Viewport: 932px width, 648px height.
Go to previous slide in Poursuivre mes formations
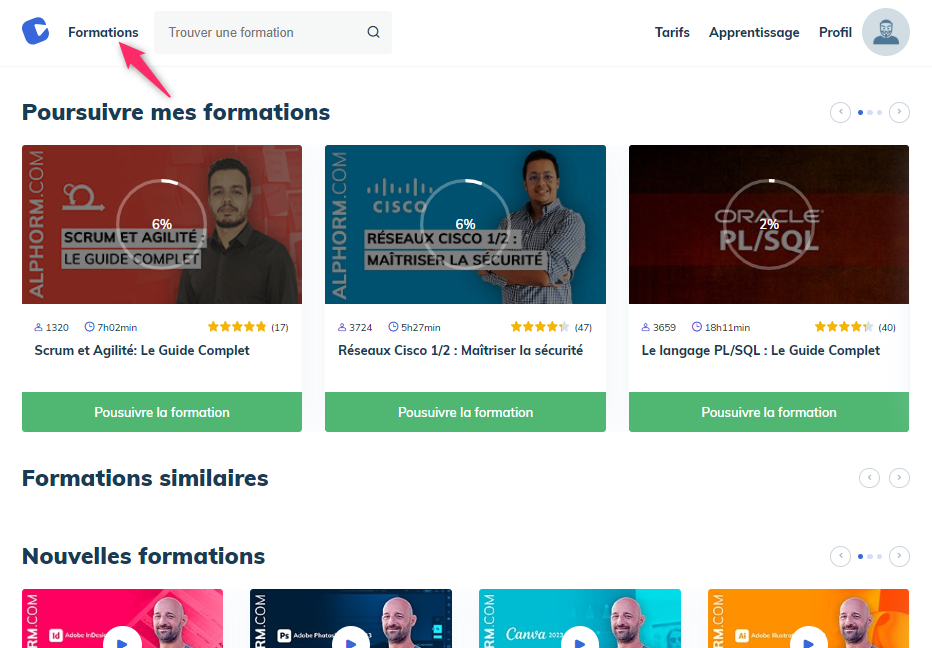click(x=840, y=112)
